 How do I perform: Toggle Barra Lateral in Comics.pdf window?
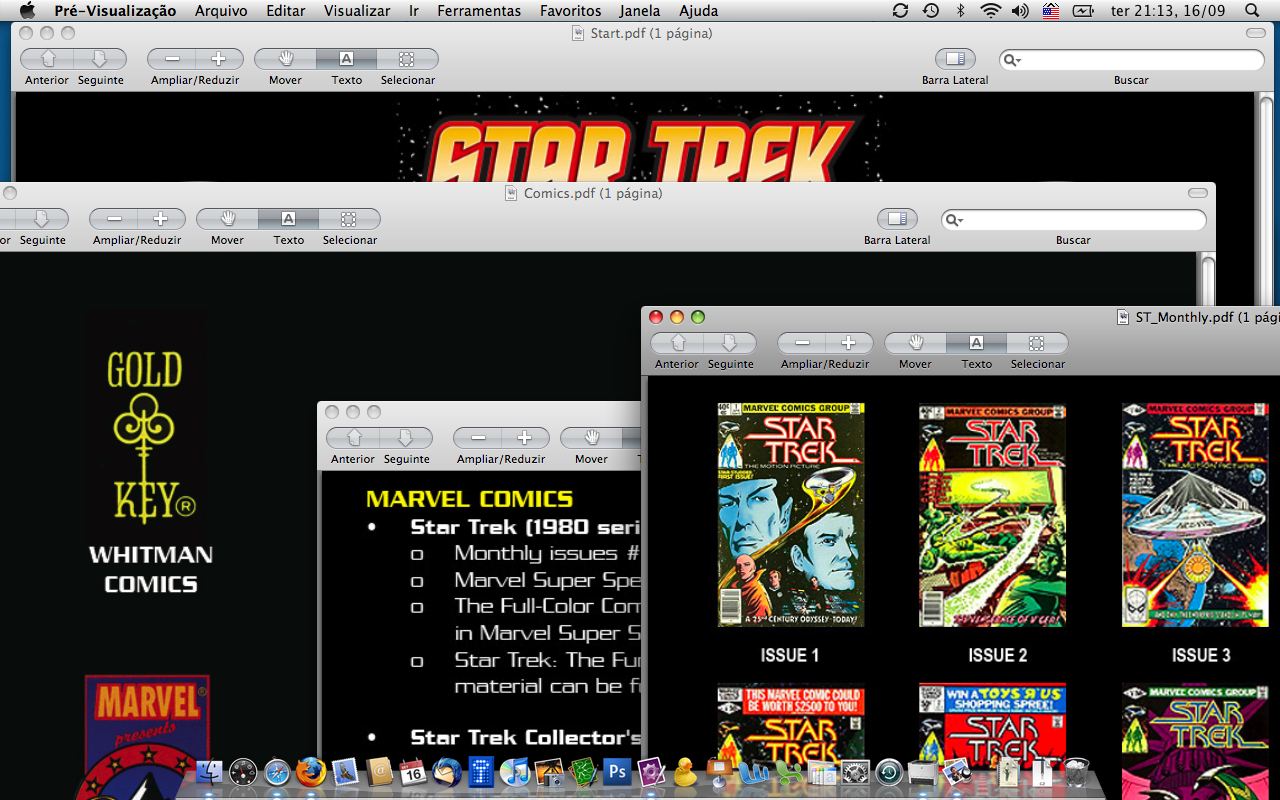pos(897,219)
